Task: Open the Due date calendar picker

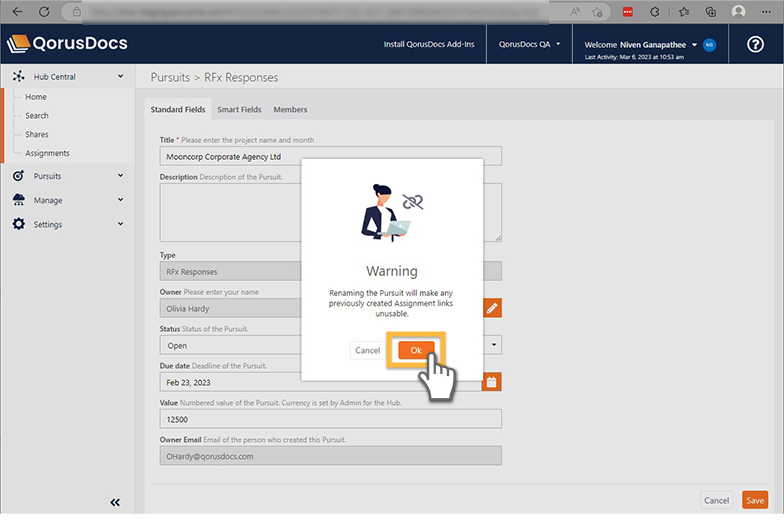Action: pos(492,382)
